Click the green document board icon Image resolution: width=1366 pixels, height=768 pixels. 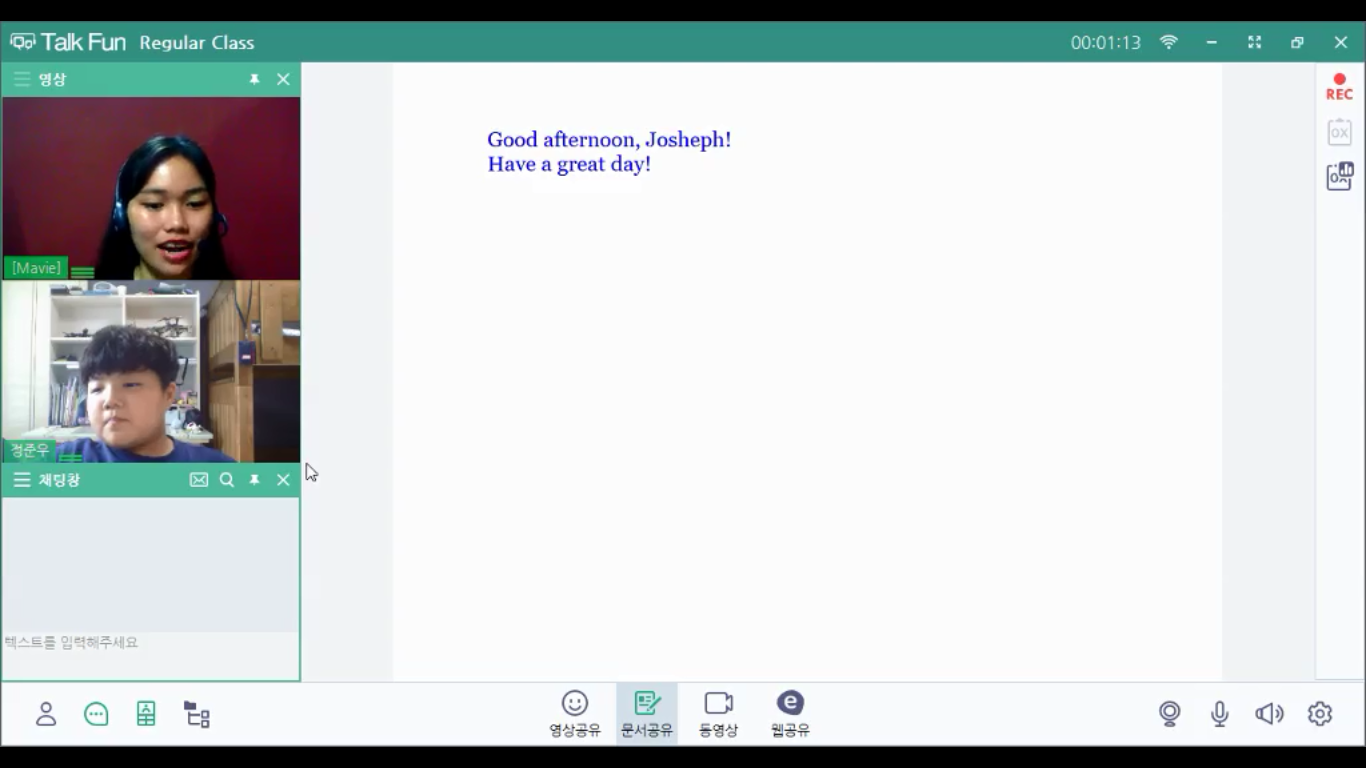146,714
